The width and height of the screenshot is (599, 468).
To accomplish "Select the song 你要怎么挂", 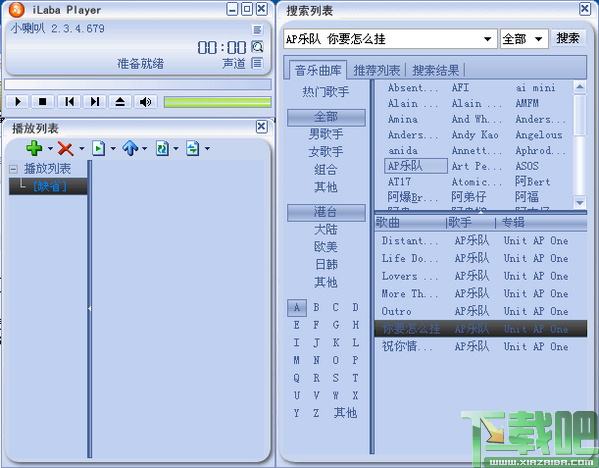I will 481,329.
